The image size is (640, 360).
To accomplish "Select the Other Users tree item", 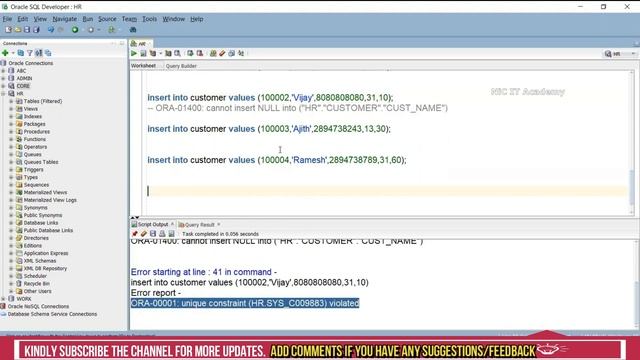I will (x=38, y=291).
